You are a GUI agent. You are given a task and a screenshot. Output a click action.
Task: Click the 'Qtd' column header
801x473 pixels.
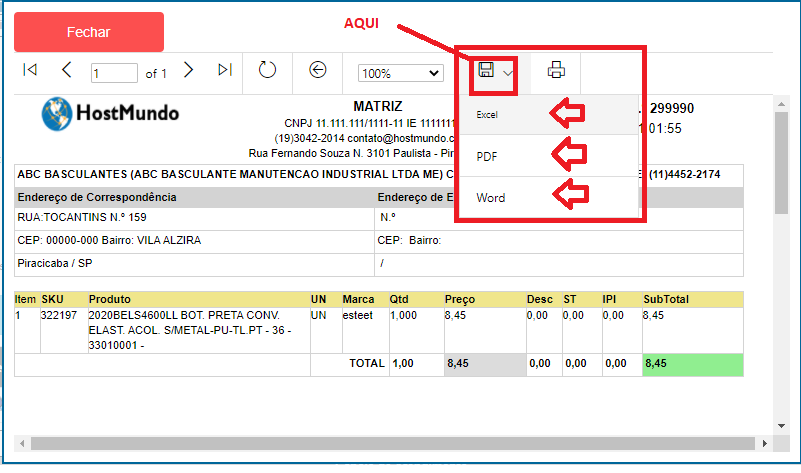(x=399, y=299)
